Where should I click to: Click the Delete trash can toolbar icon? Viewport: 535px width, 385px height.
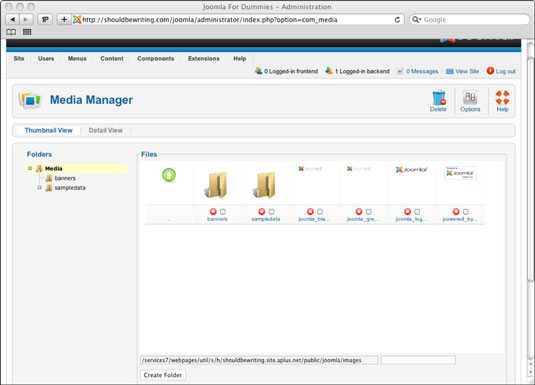point(438,98)
